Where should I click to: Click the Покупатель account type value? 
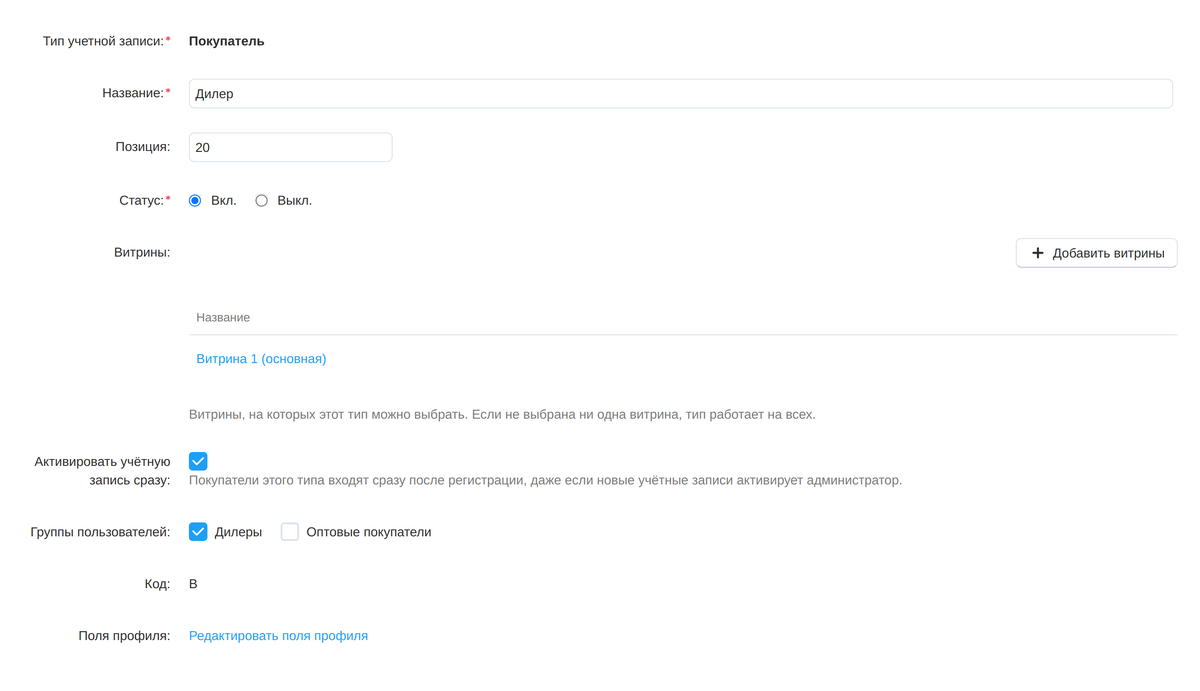pyautogui.click(x=227, y=42)
